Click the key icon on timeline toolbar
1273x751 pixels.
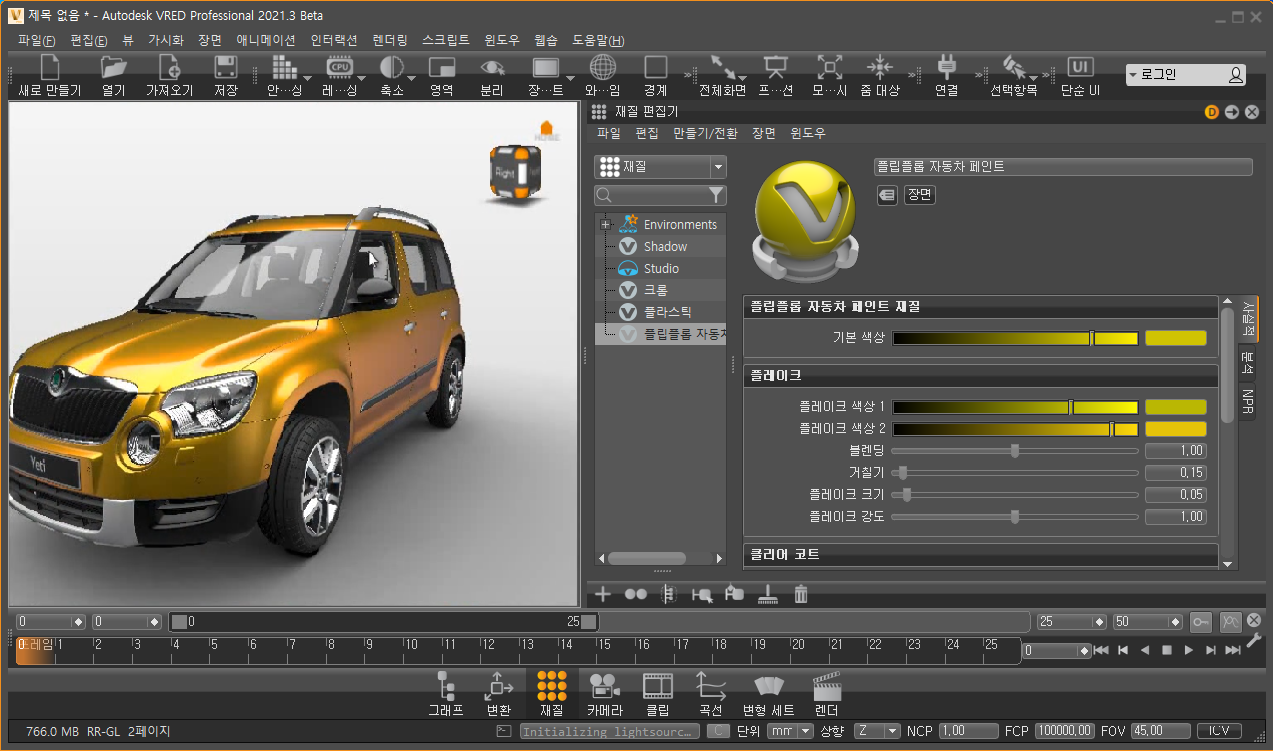tap(1201, 621)
